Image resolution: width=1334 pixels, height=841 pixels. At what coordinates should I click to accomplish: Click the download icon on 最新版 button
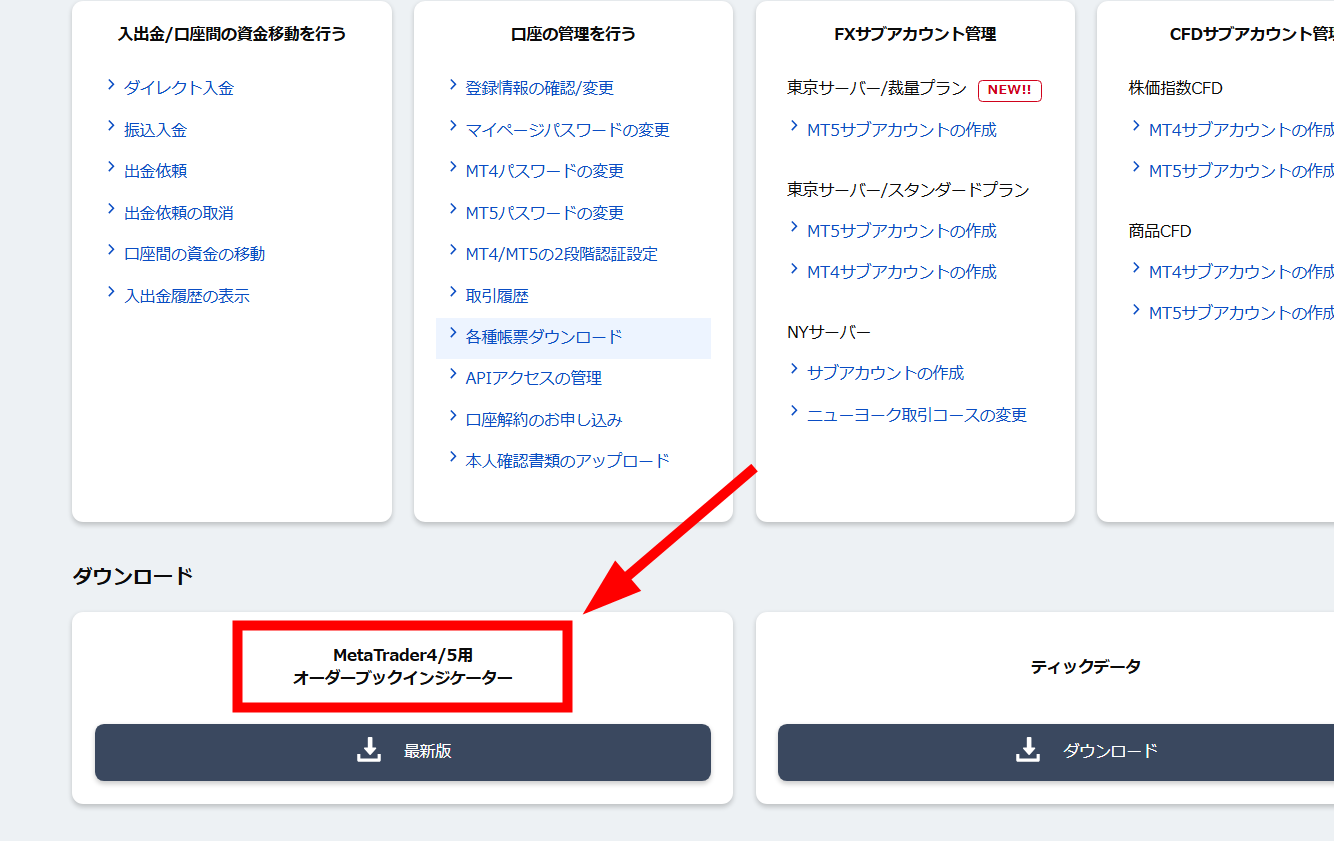(x=370, y=752)
